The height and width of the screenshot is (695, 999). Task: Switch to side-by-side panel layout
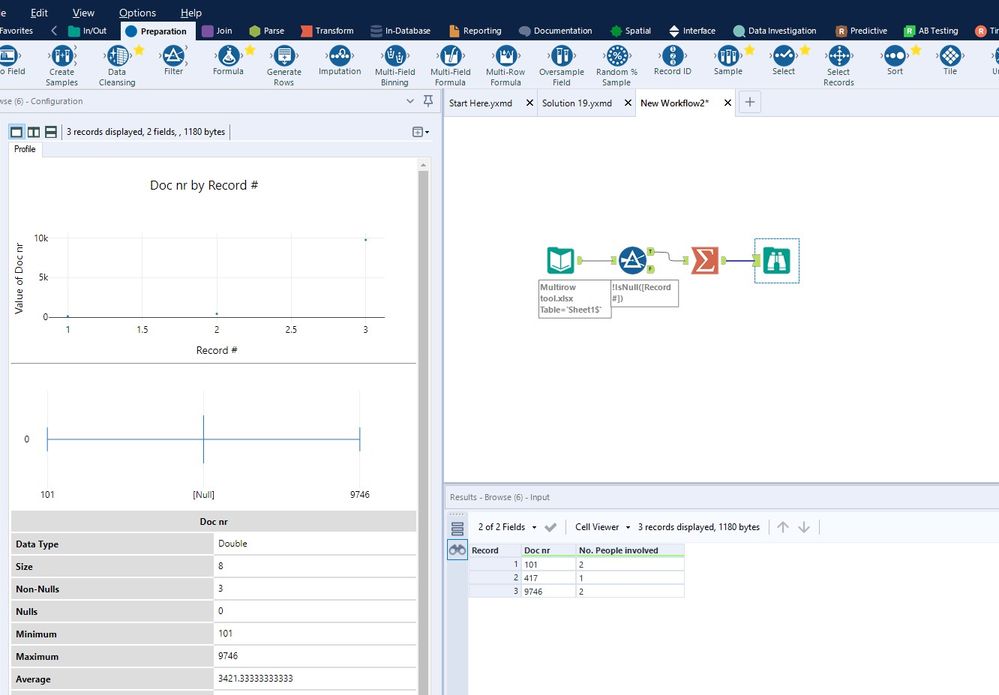click(34, 132)
